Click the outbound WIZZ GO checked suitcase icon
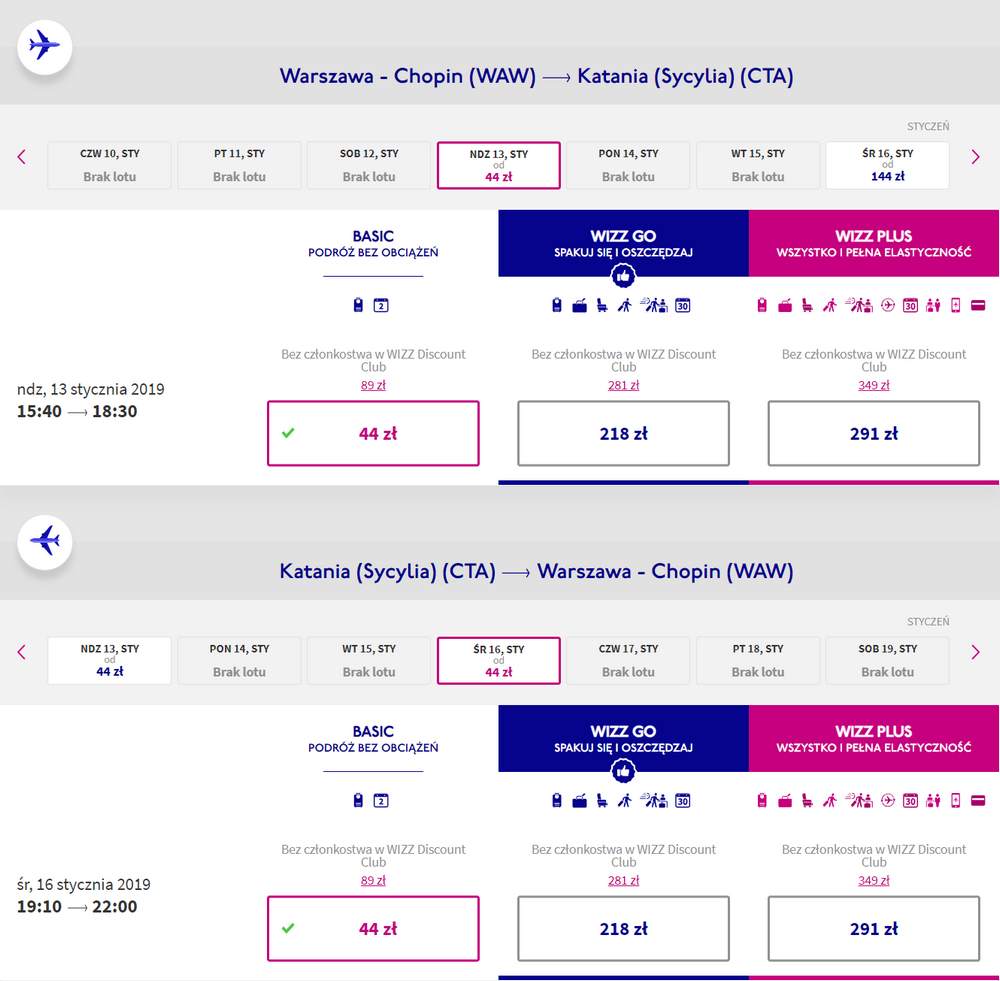The image size is (1000, 981). (x=579, y=306)
